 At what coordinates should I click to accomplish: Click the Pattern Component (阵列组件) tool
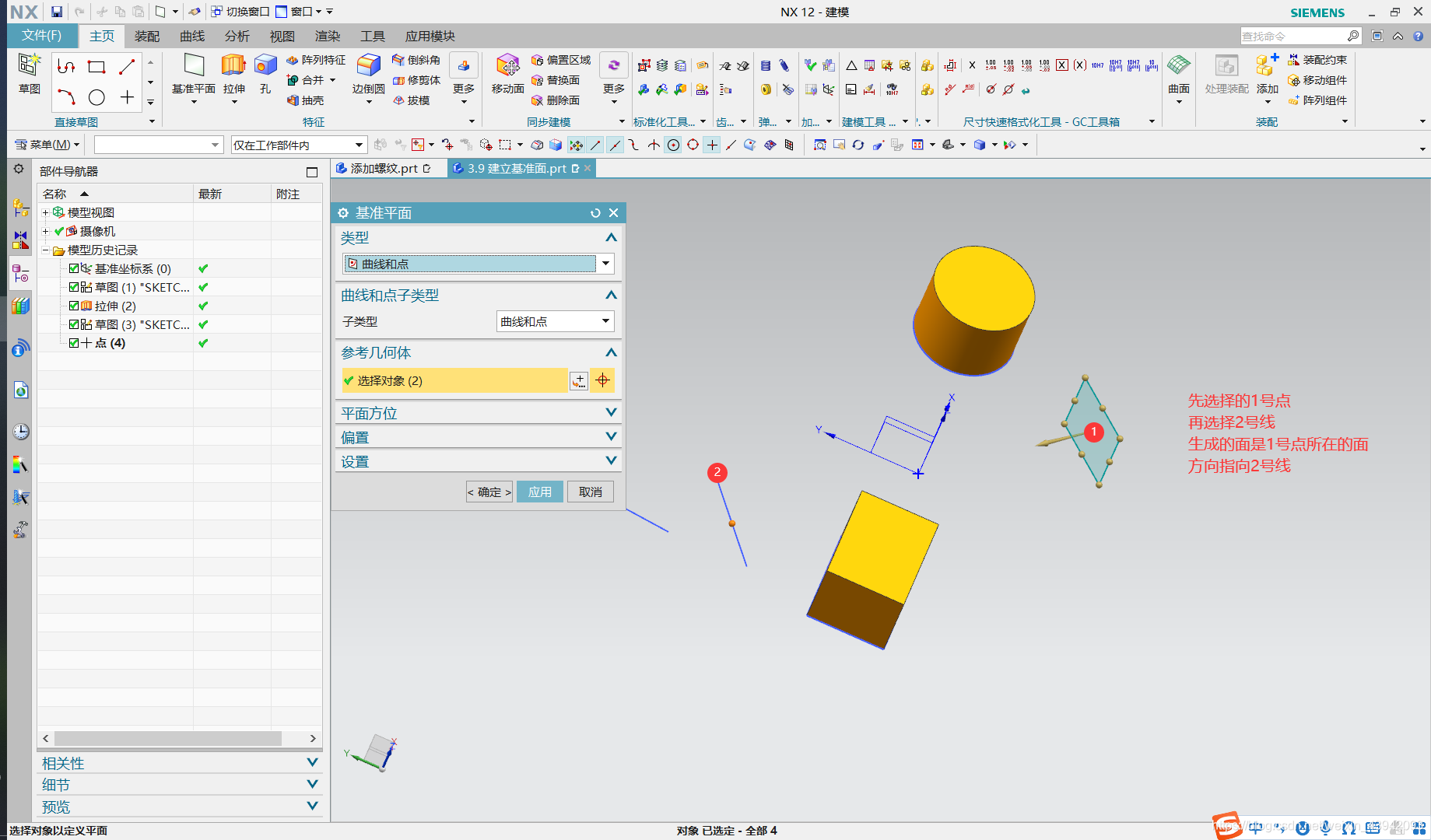[1317, 100]
